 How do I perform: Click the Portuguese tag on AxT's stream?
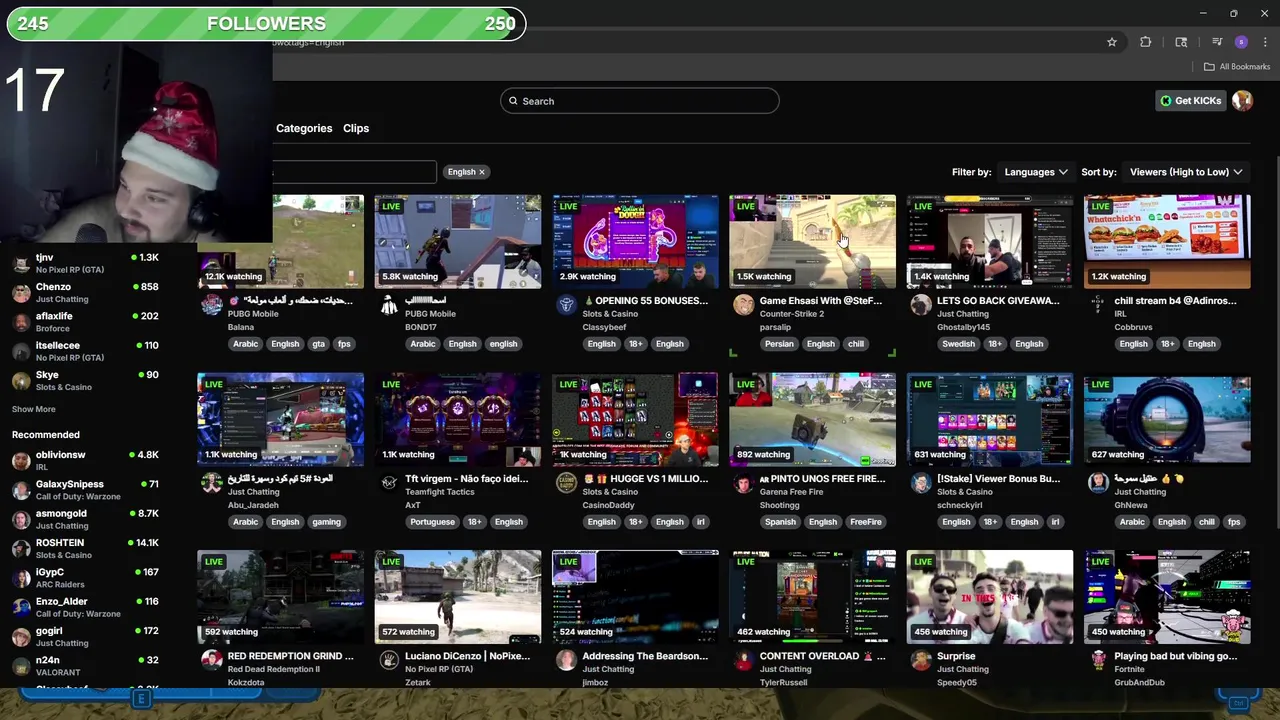(x=432, y=522)
